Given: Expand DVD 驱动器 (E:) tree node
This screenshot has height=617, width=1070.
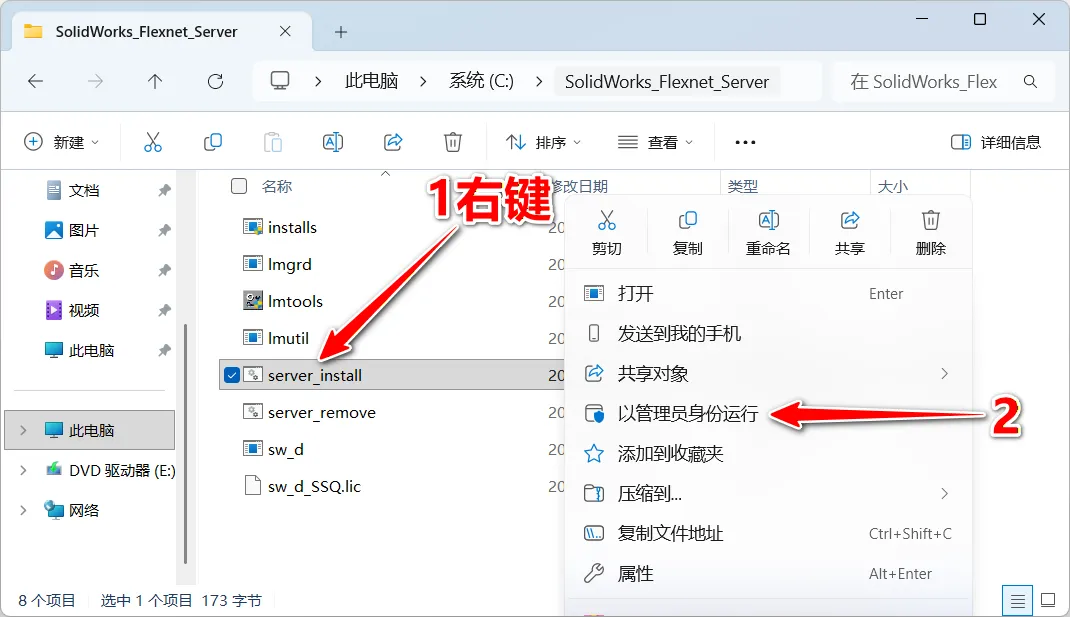Looking at the screenshot, I should 24,470.
